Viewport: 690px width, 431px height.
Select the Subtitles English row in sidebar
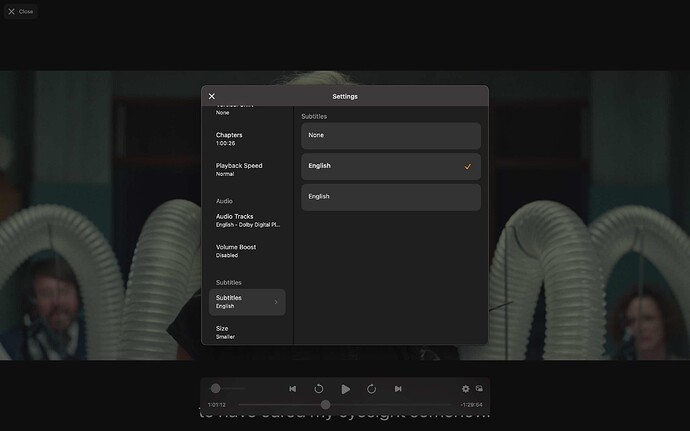coord(247,302)
